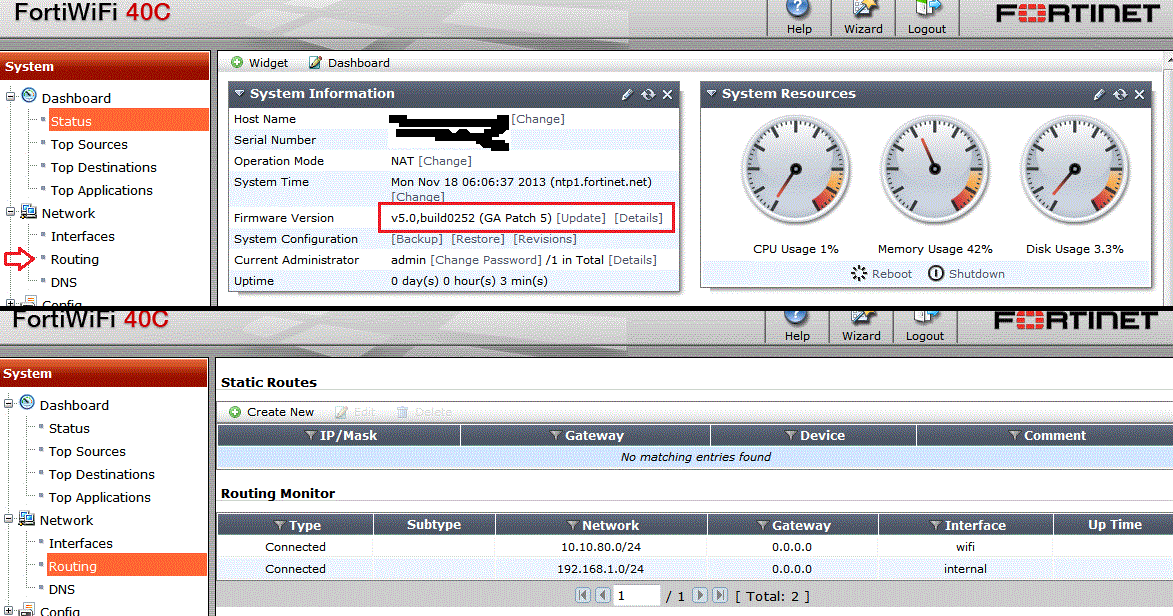Refresh the System Resources widget
The image size is (1173, 616).
tap(1120, 94)
